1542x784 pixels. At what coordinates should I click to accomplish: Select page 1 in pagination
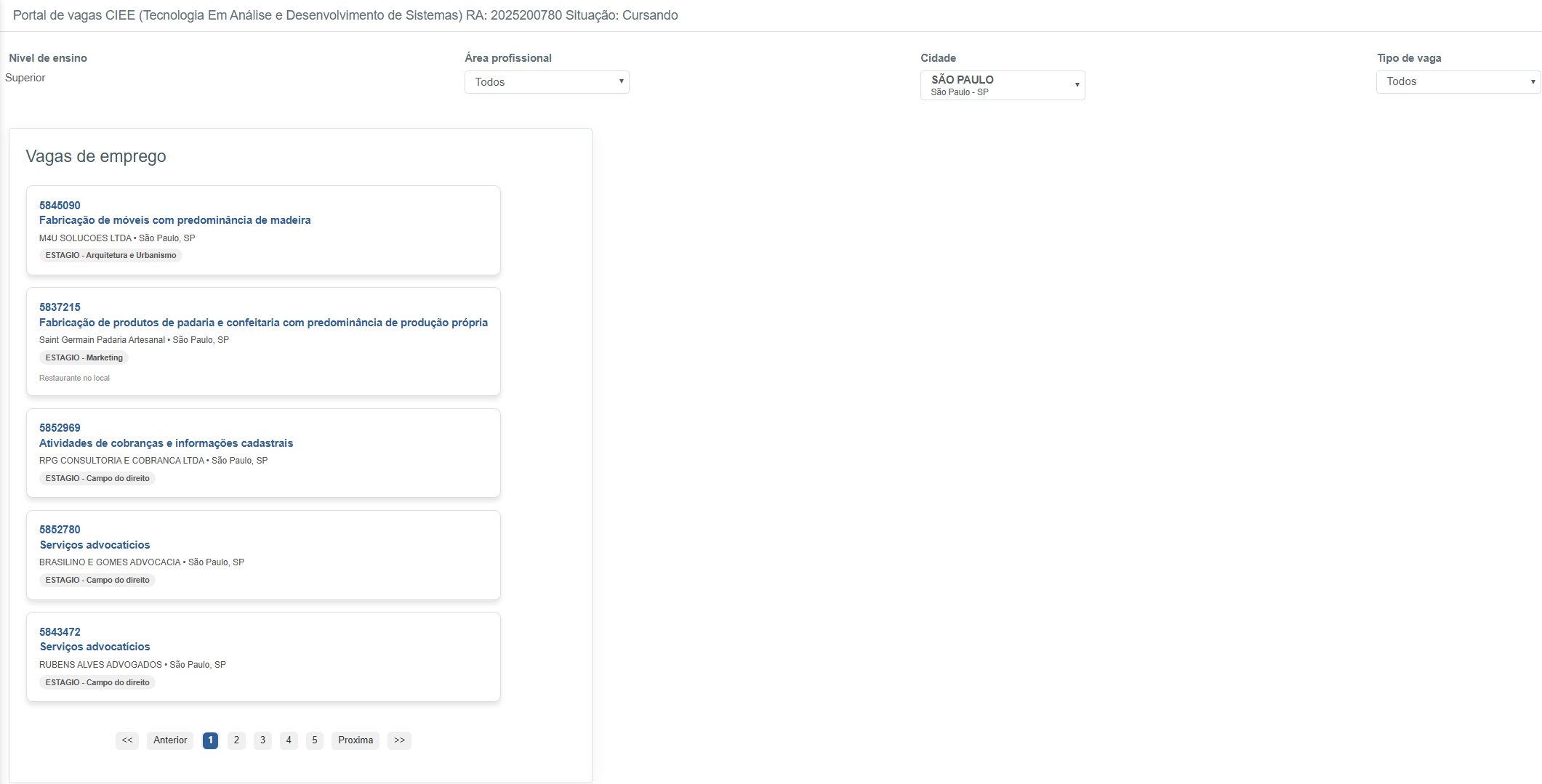click(x=210, y=740)
